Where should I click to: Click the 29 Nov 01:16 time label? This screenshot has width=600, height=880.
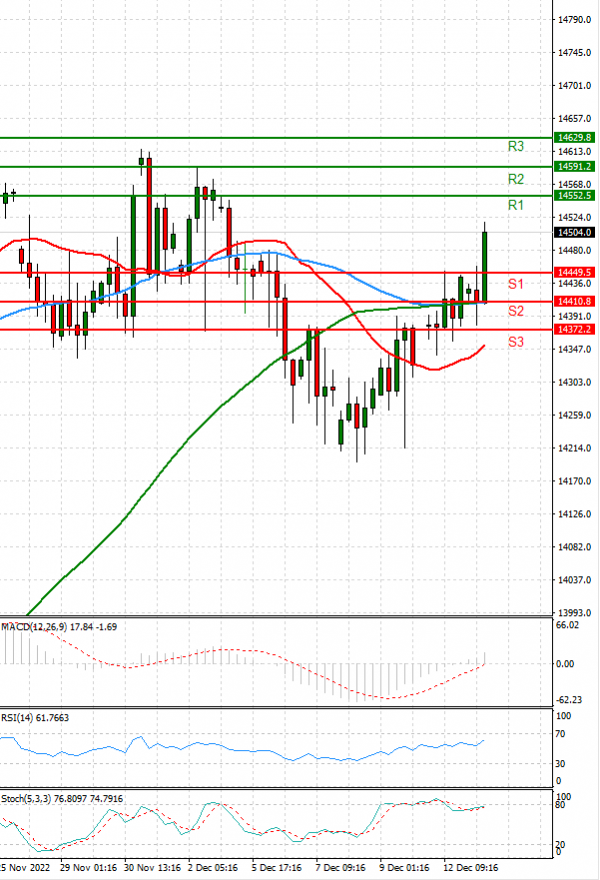[x=88, y=868]
